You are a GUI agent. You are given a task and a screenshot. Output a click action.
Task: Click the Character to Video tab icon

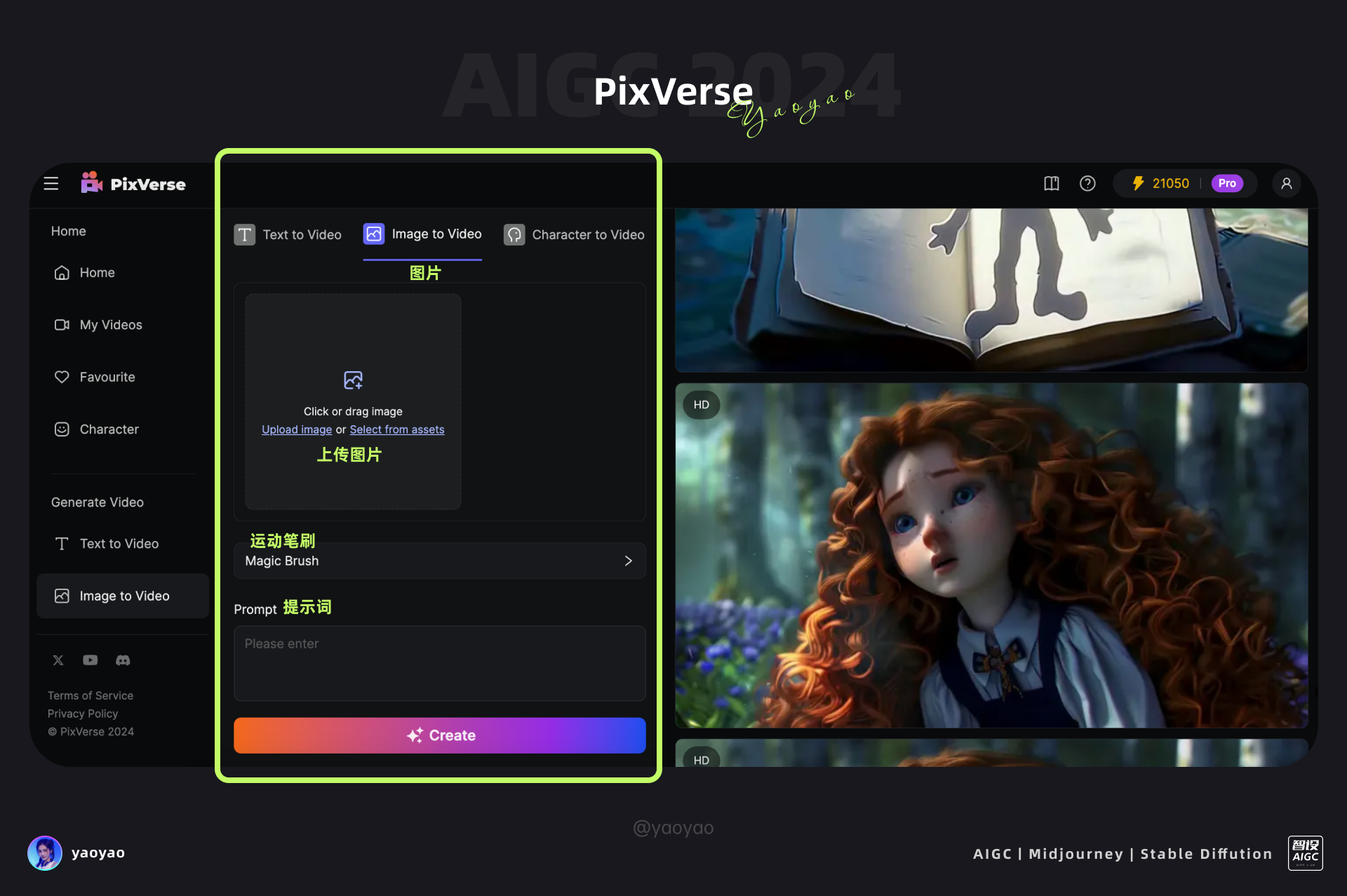click(x=514, y=234)
